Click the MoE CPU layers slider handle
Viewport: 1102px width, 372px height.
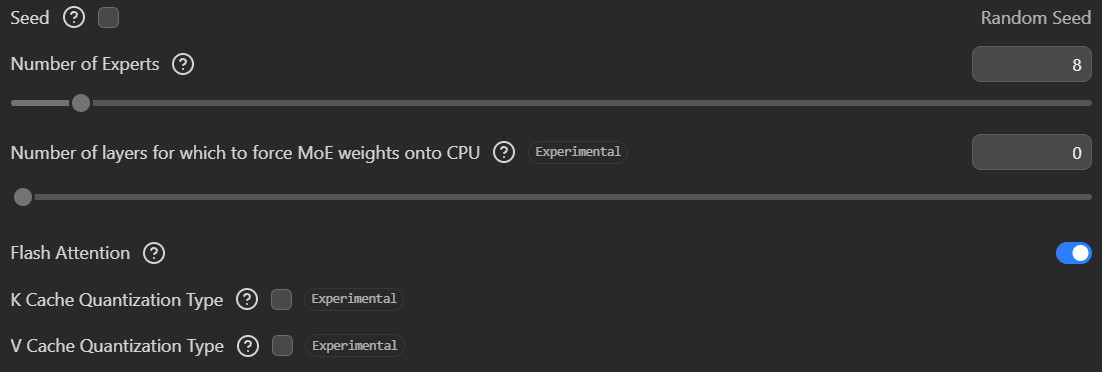(23, 197)
